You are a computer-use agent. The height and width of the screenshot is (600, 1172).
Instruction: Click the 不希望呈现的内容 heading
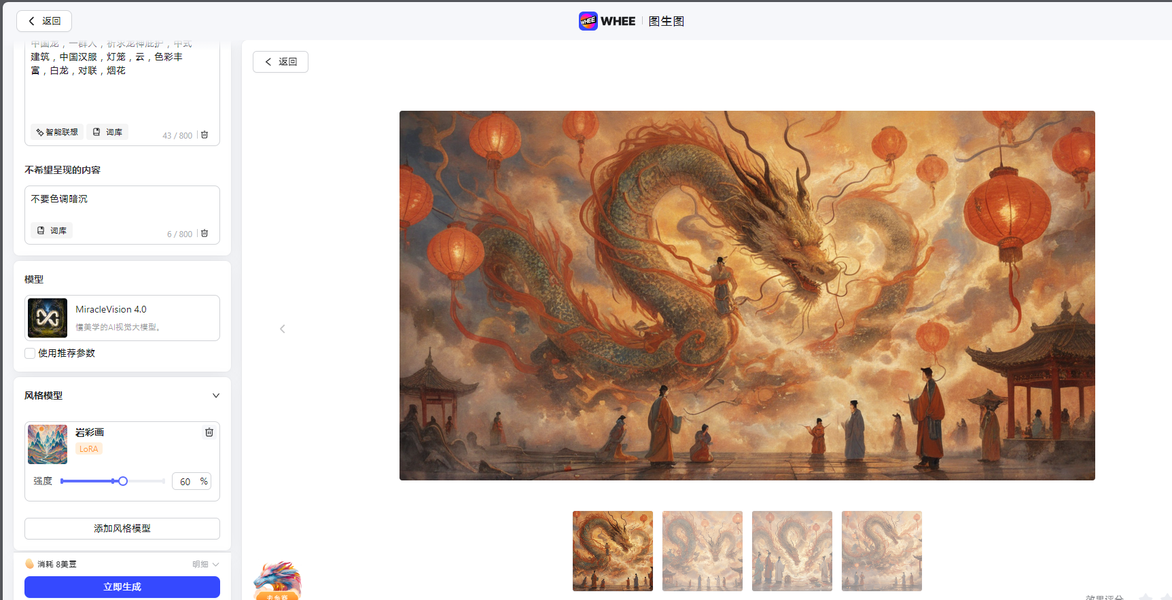pos(63,170)
